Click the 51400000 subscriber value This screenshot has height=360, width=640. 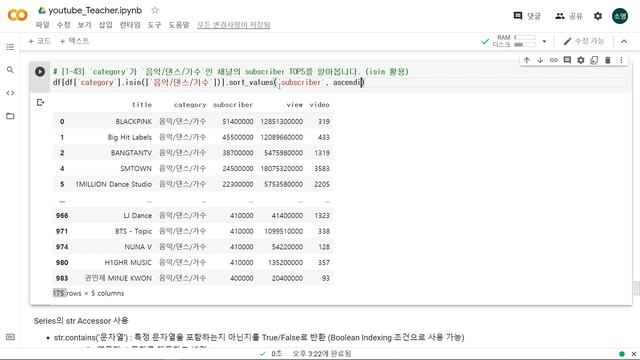coord(238,122)
